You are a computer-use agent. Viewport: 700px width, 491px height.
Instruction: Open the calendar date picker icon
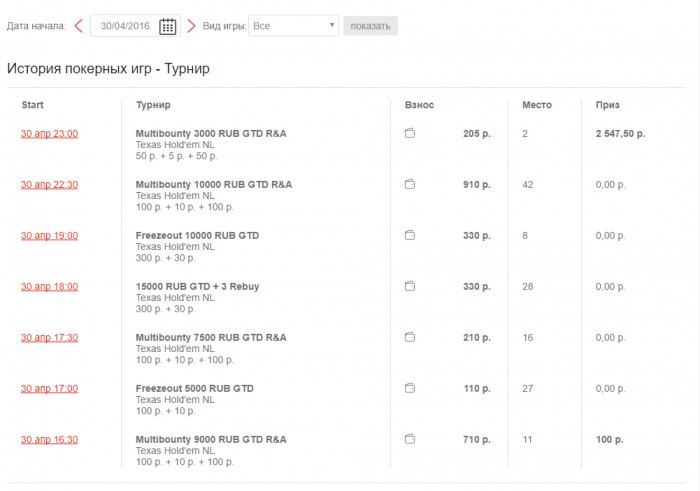(x=168, y=26)
